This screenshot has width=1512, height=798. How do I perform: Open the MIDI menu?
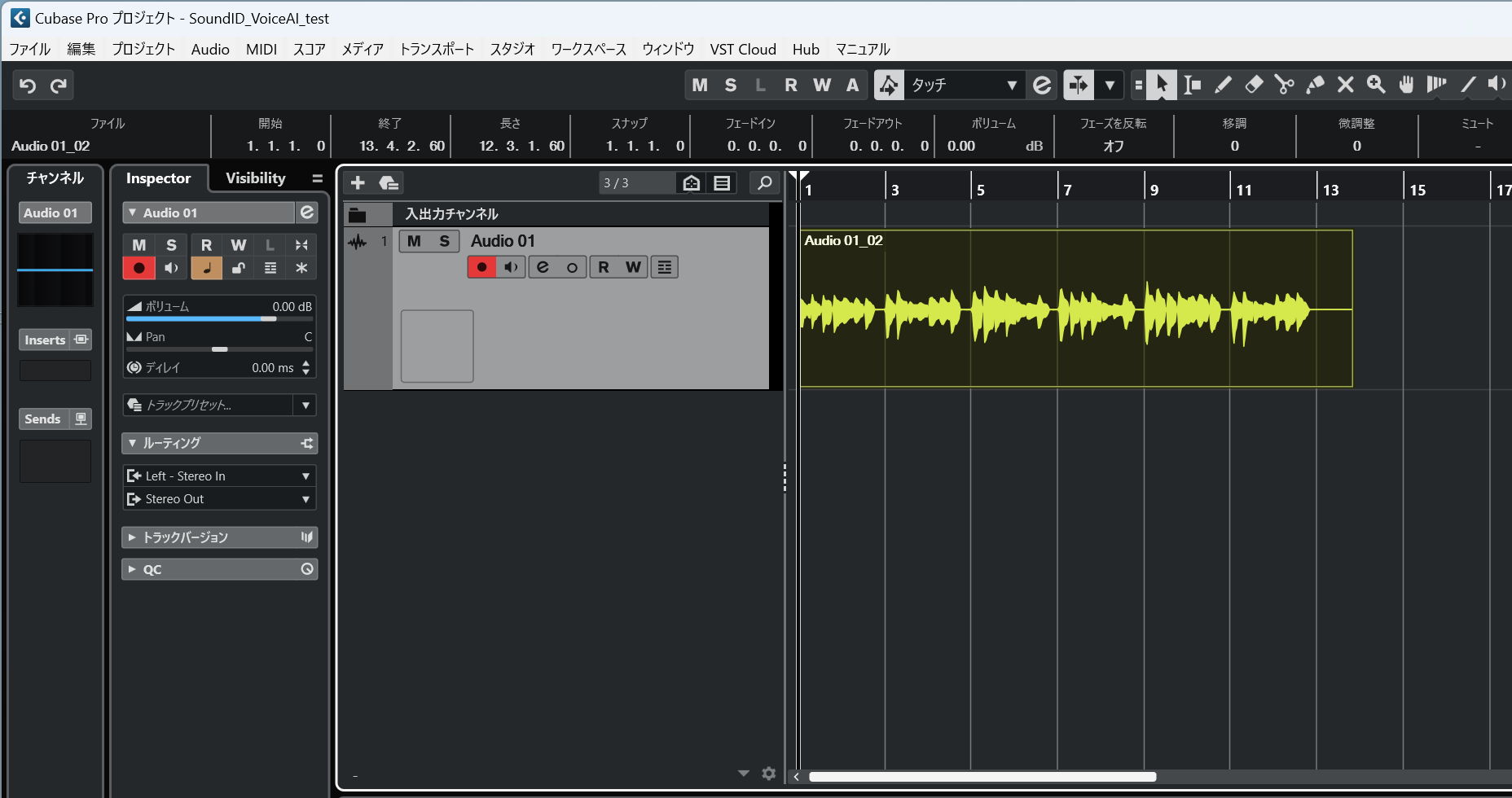coord(262,49)
